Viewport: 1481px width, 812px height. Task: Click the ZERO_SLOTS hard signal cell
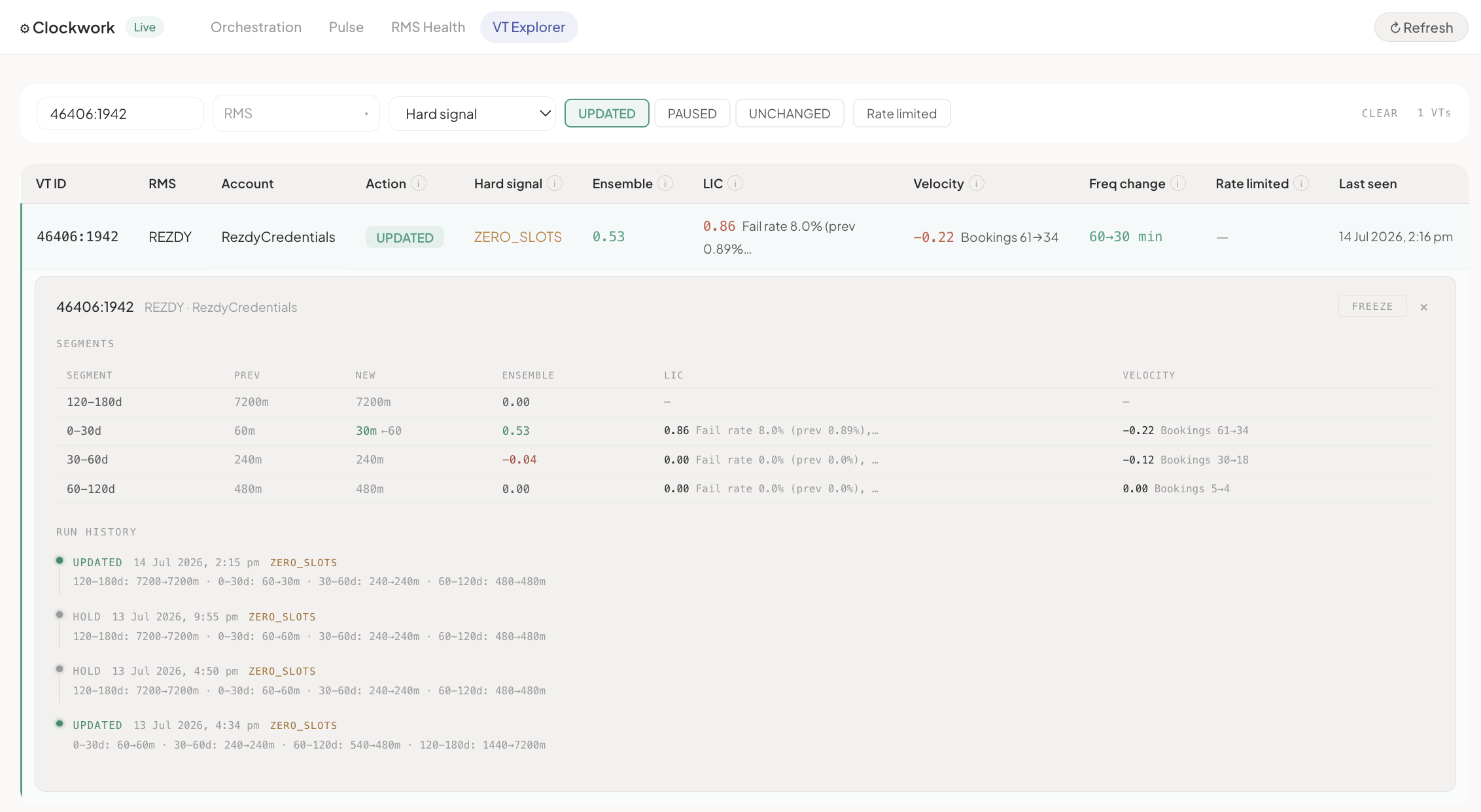click(518, 237)
